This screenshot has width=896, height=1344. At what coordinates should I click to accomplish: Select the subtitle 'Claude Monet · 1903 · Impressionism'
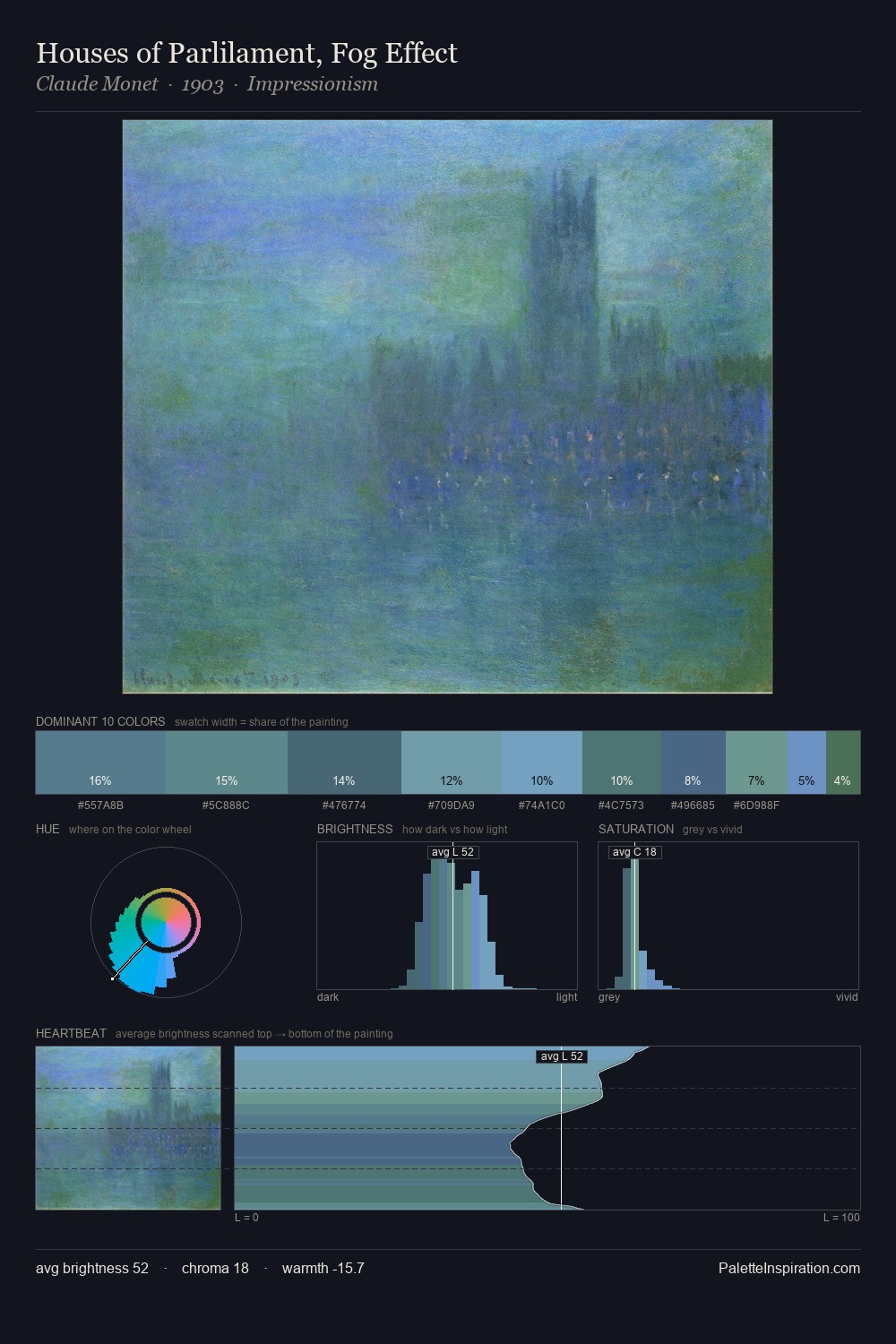[207, 84]
